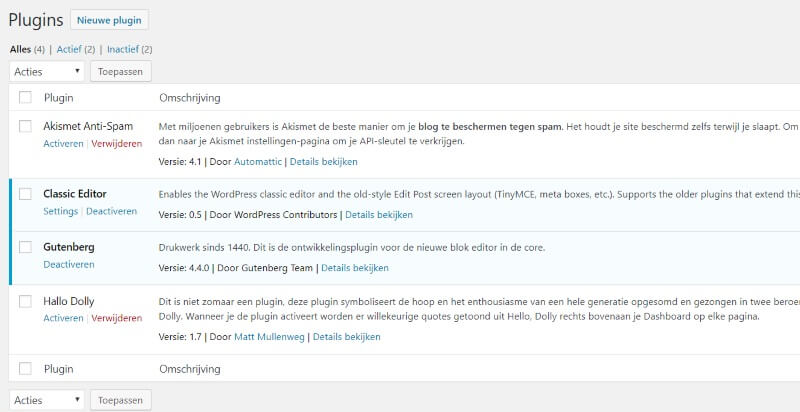Activate the Akismet Anti-Spam plugin
Viewport: 800px width, 412px height.
click(63, 144)
